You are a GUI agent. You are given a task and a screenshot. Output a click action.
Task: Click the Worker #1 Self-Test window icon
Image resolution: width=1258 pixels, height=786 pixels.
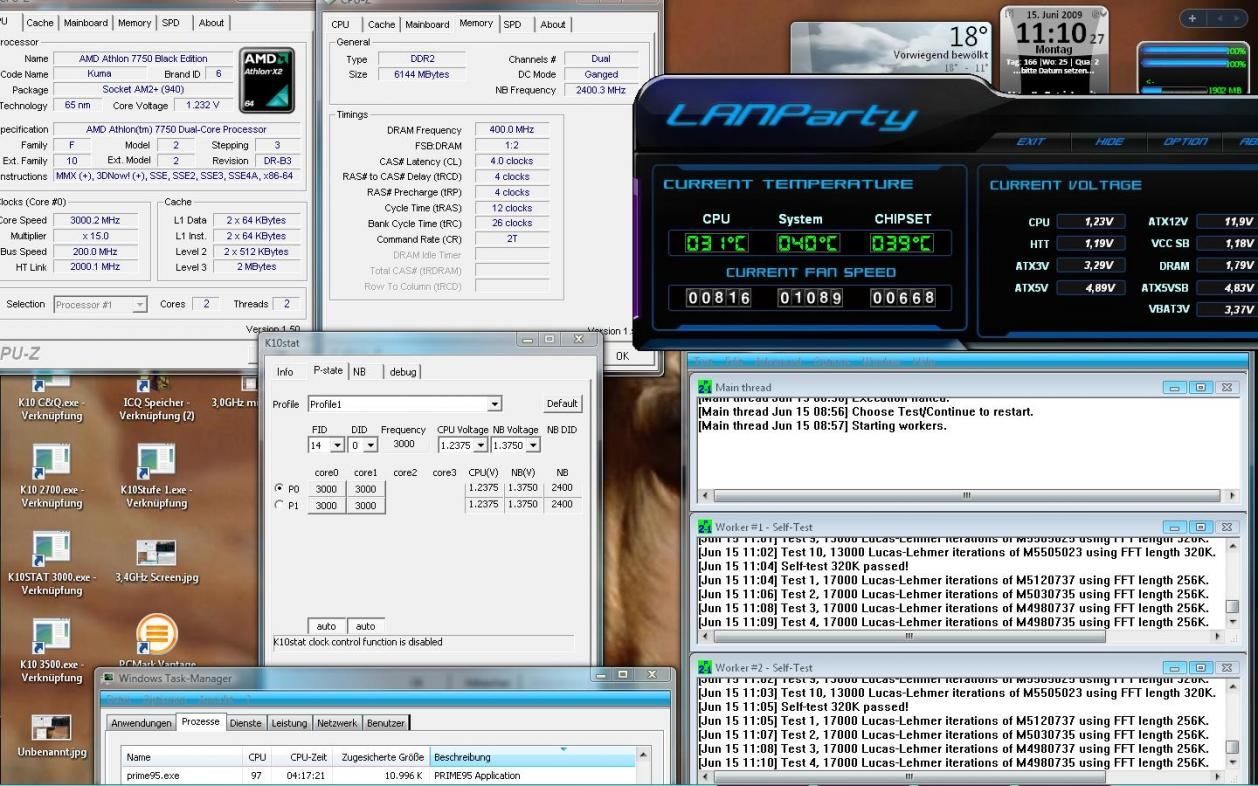pyautogui.click(x=705, y=527)
